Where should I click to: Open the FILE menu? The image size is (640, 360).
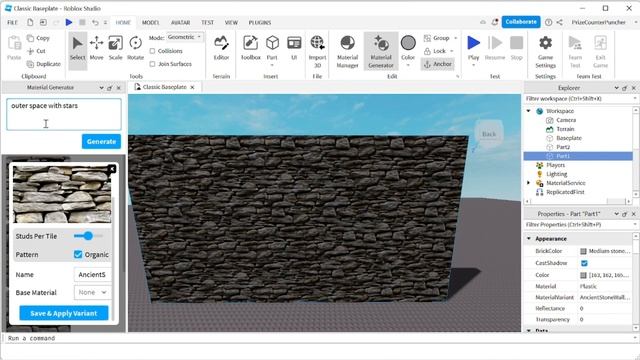point(12,22)
